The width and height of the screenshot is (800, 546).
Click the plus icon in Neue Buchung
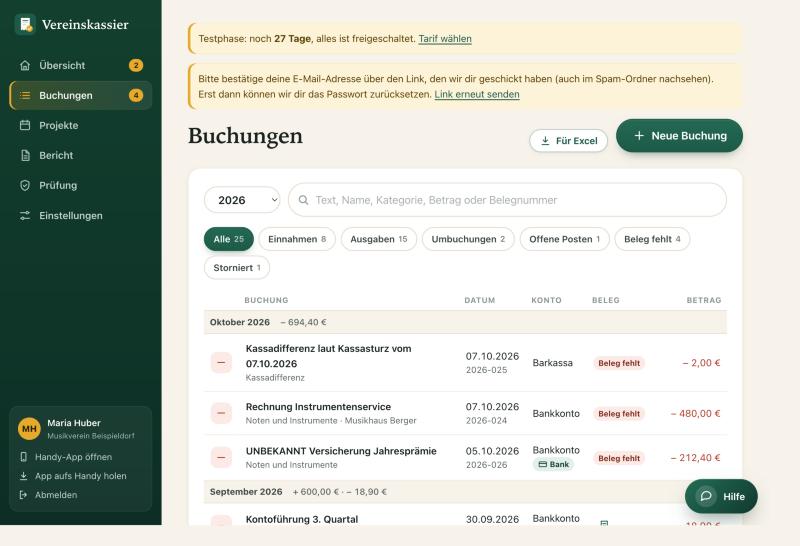pos(639,136)
